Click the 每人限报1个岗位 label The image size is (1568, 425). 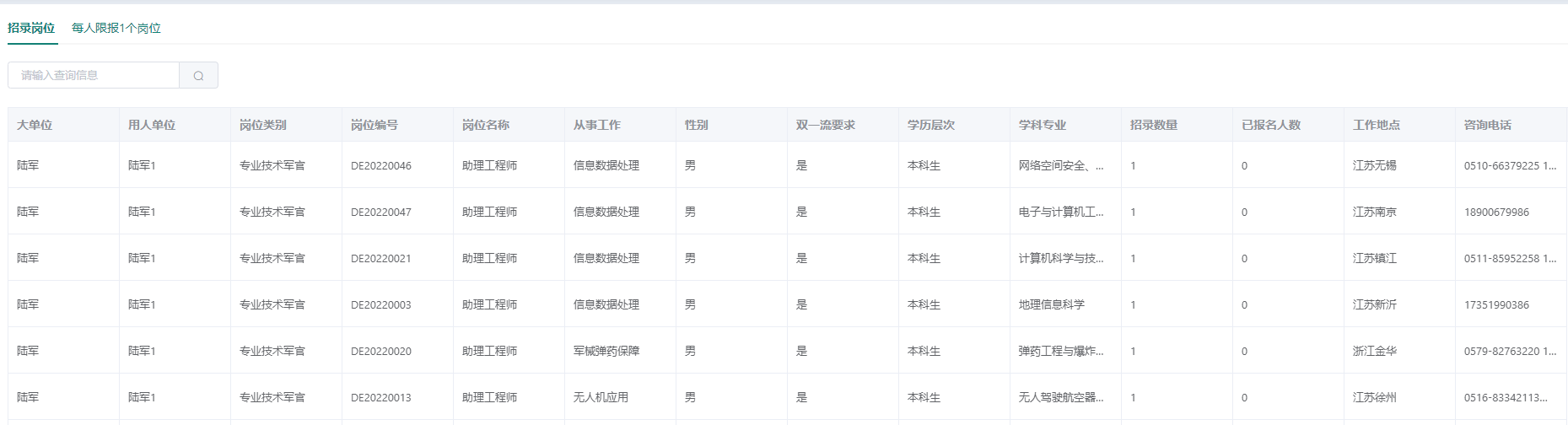tap(116, 28)
